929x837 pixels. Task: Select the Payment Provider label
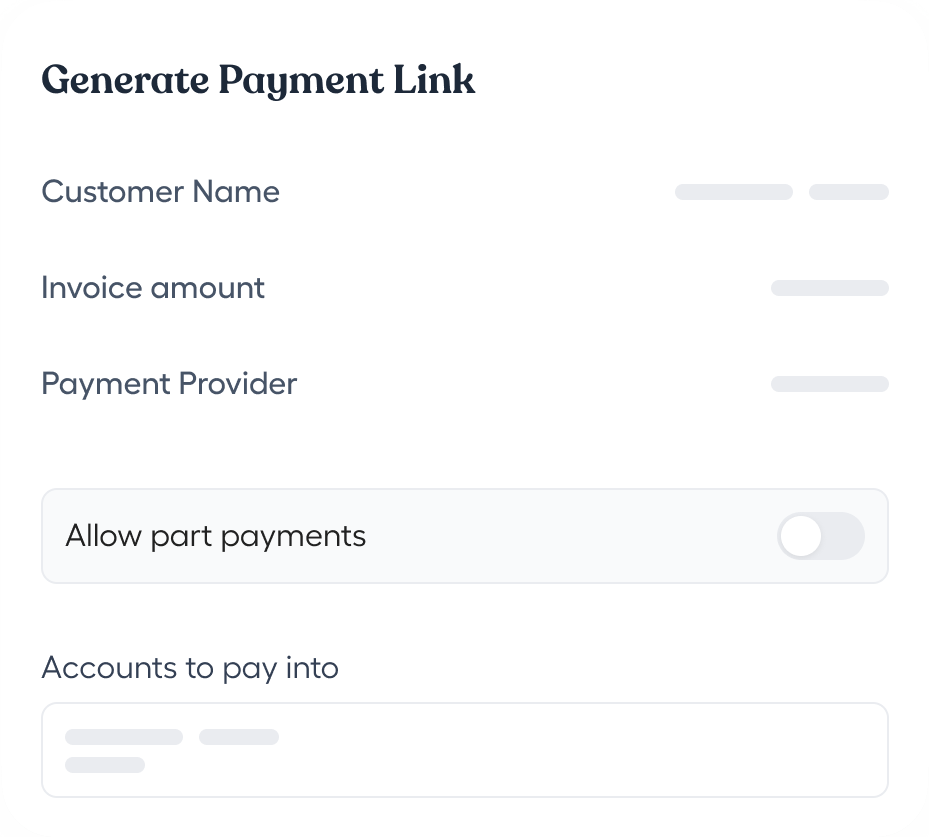coord(169,384)
